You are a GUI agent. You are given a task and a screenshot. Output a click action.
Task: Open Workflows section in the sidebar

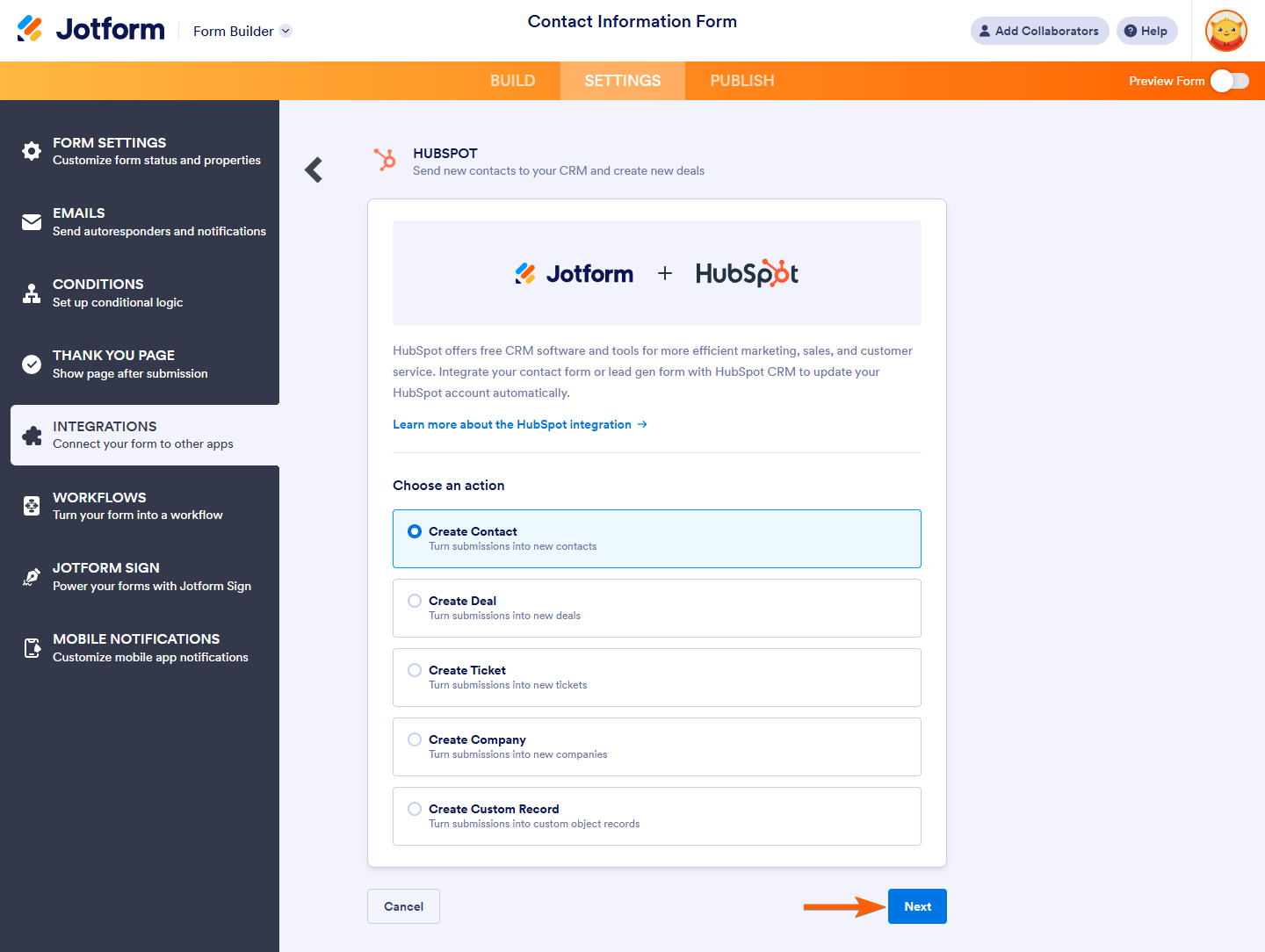[x=145, y=506]
